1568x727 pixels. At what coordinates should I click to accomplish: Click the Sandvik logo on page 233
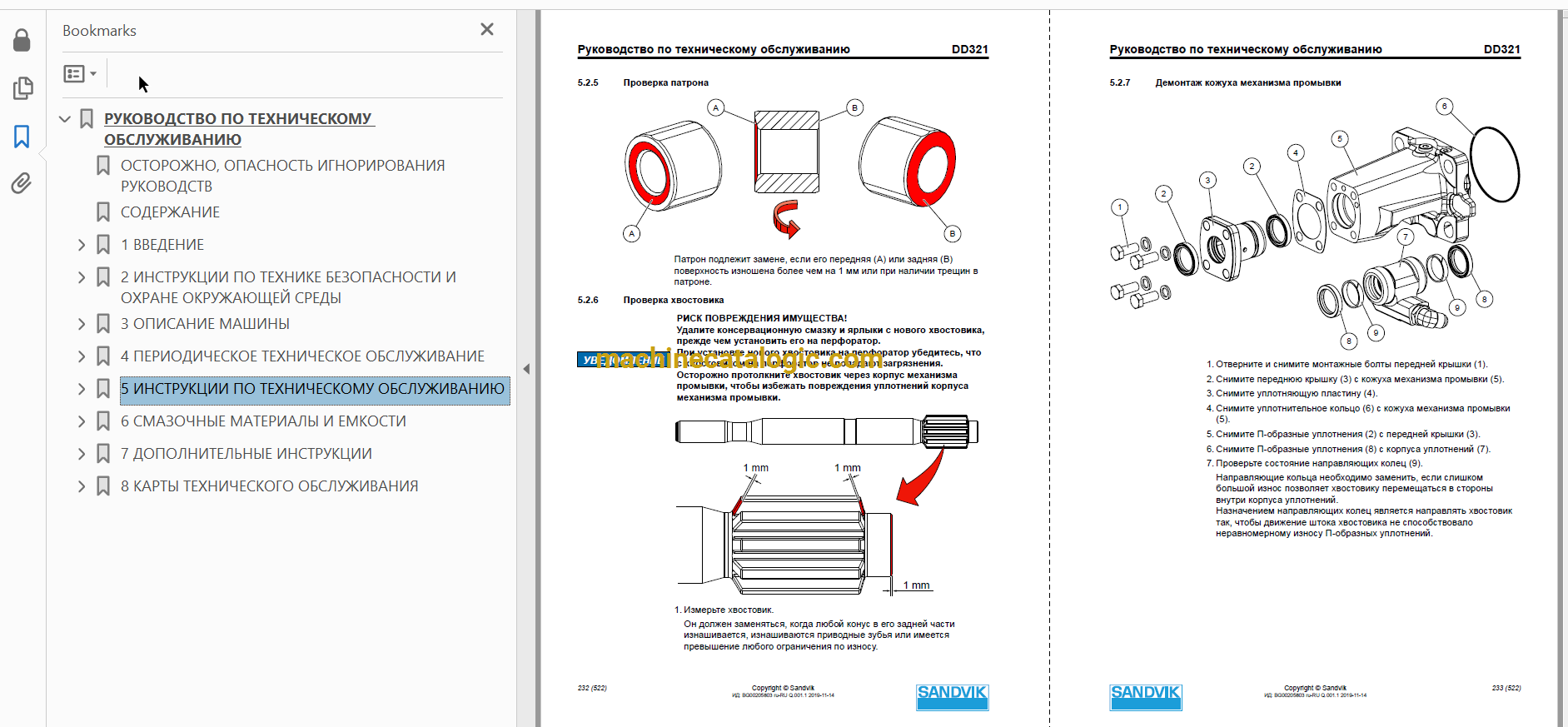click(1146, 697)
